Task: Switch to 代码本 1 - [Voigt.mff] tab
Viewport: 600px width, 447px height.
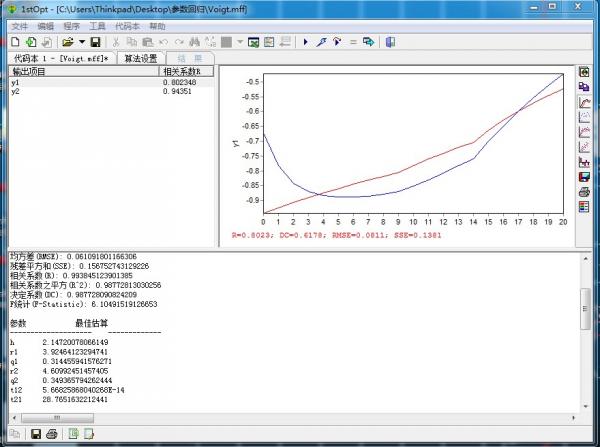Action: click(61, 58)
